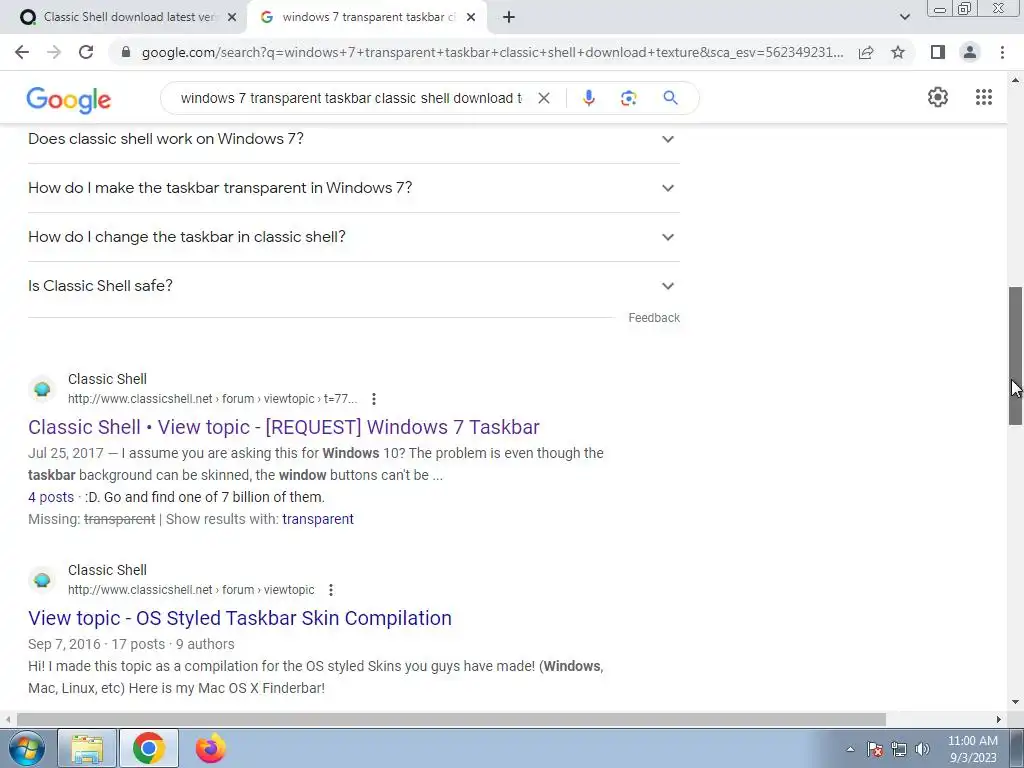Viewport: 1024px width, 768px height.
Task: Click Classic Shell favicon of second result
Action: (42, 580)
